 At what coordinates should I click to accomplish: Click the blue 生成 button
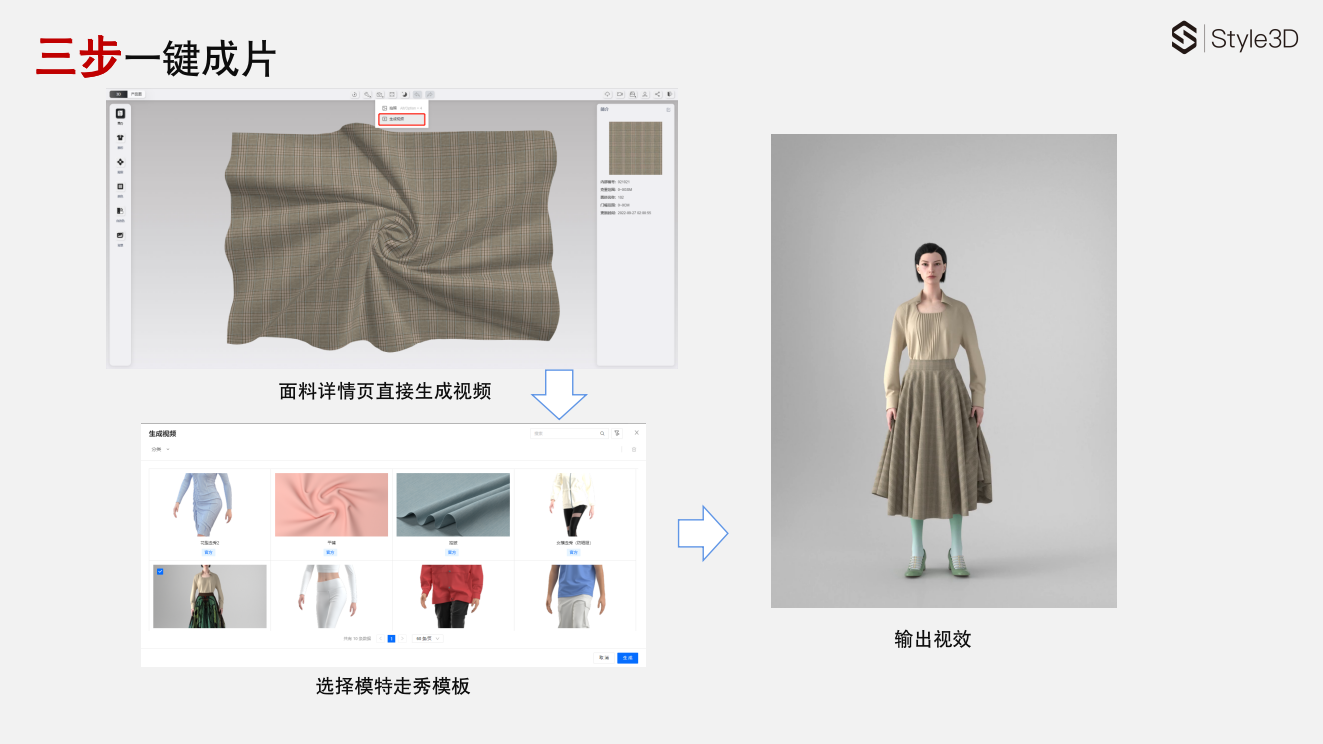click(627, 658)
